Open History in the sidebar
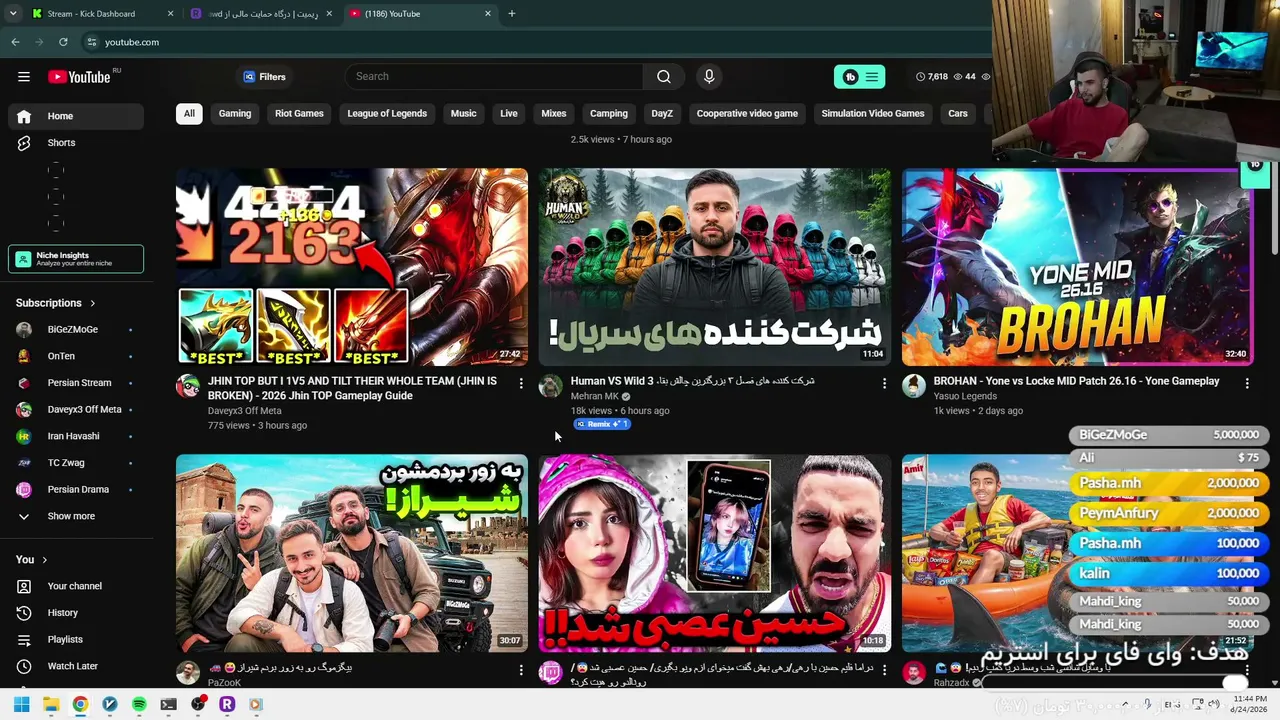The height and width of the screenshot is (720, 1280). tap(76, 613)
